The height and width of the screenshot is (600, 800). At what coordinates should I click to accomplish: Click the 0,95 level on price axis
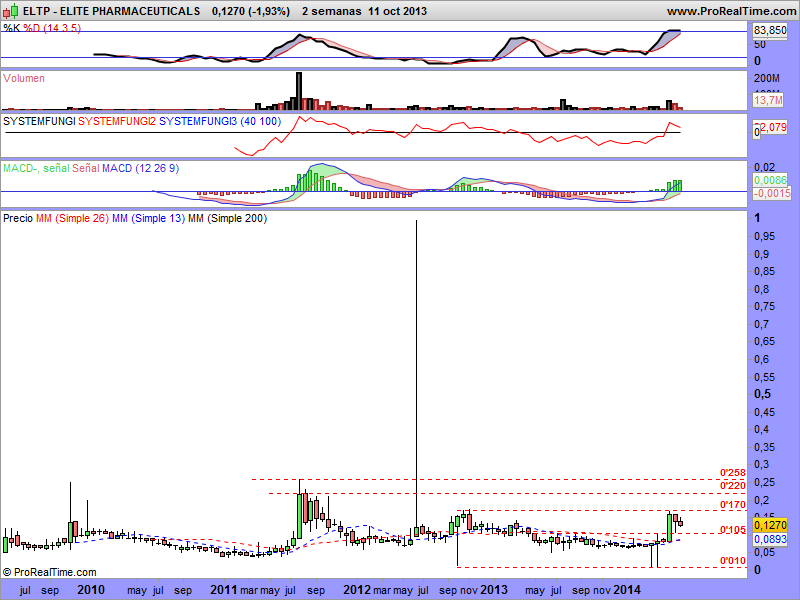point(764,236)
